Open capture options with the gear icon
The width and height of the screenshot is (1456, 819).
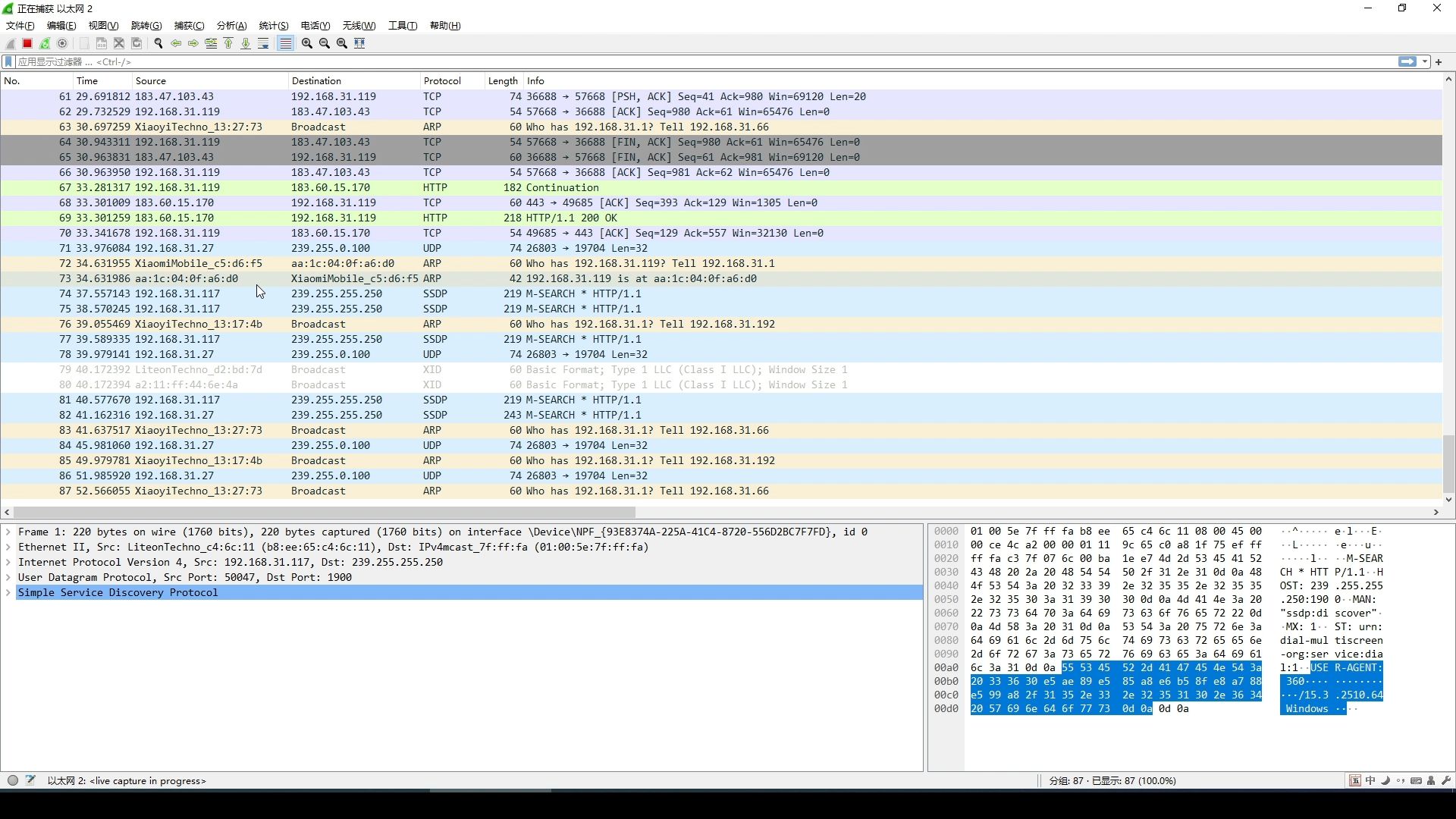click(x=63, y=43)
